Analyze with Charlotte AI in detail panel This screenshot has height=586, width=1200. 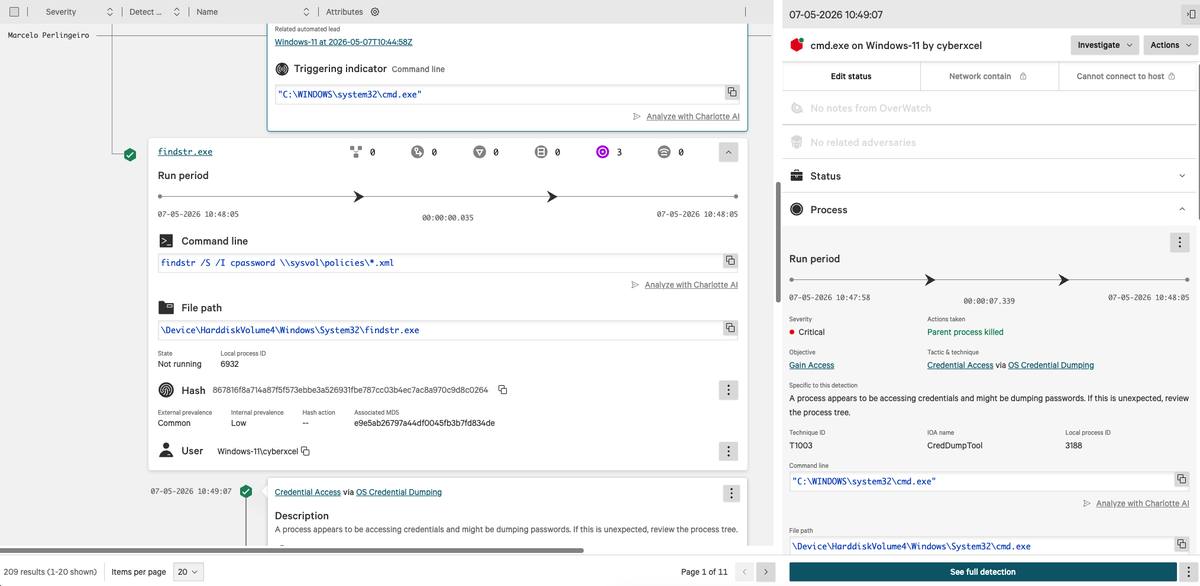1142,503
